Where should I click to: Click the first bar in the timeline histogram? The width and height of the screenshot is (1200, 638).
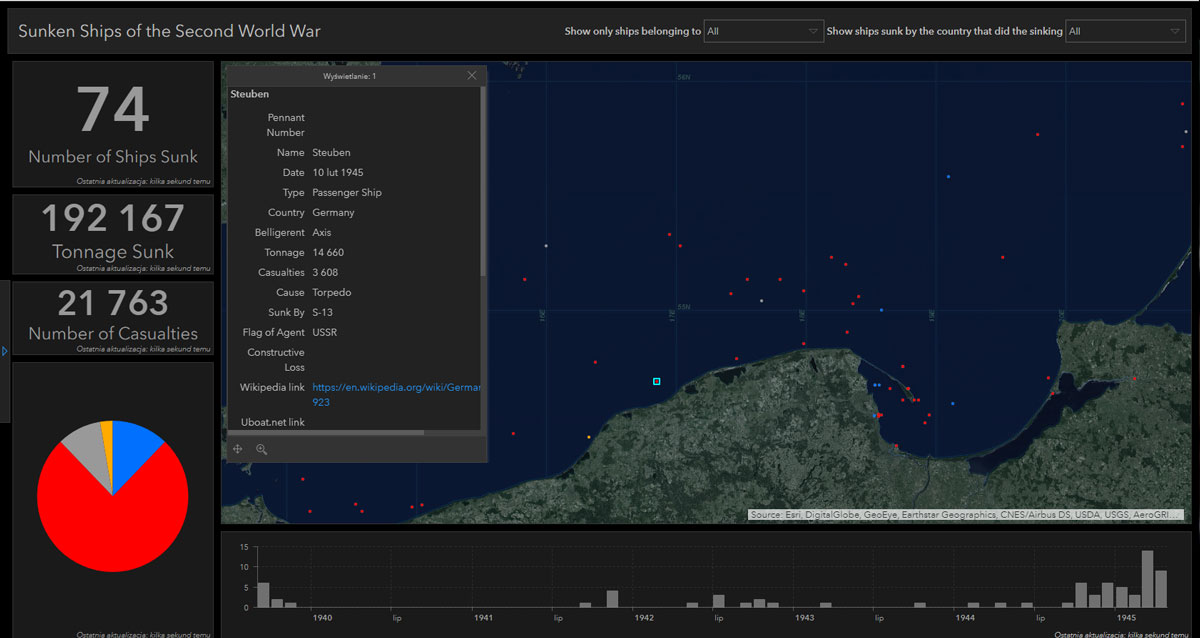263,594
